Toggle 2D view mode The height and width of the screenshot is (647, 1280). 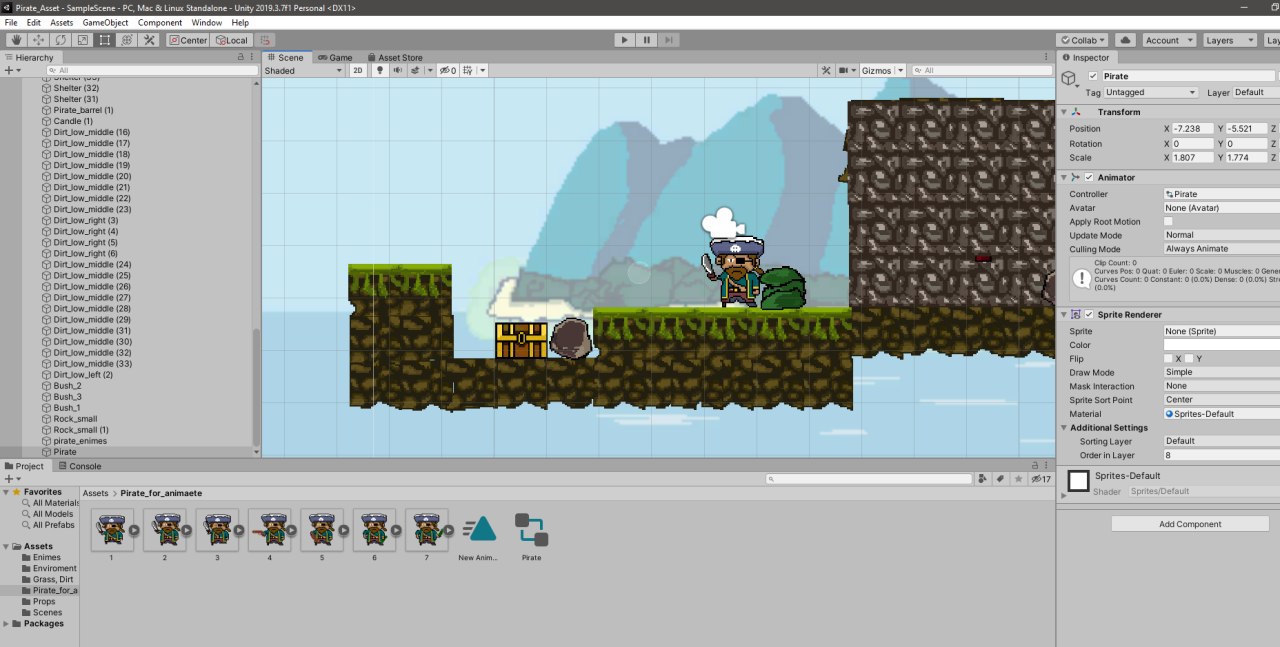coord(358,70)
